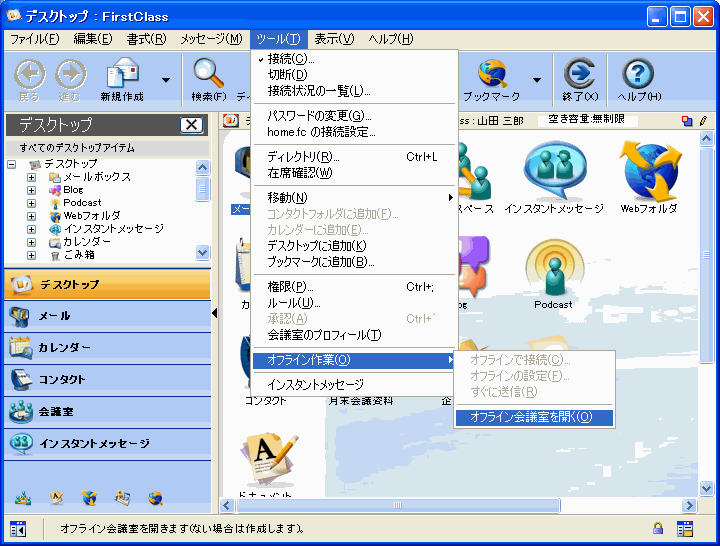The width and height of the screenshot is (720, 546).
Task: Click the ブックマーク (Bookmark) toolbar icon
Action: 491,74
